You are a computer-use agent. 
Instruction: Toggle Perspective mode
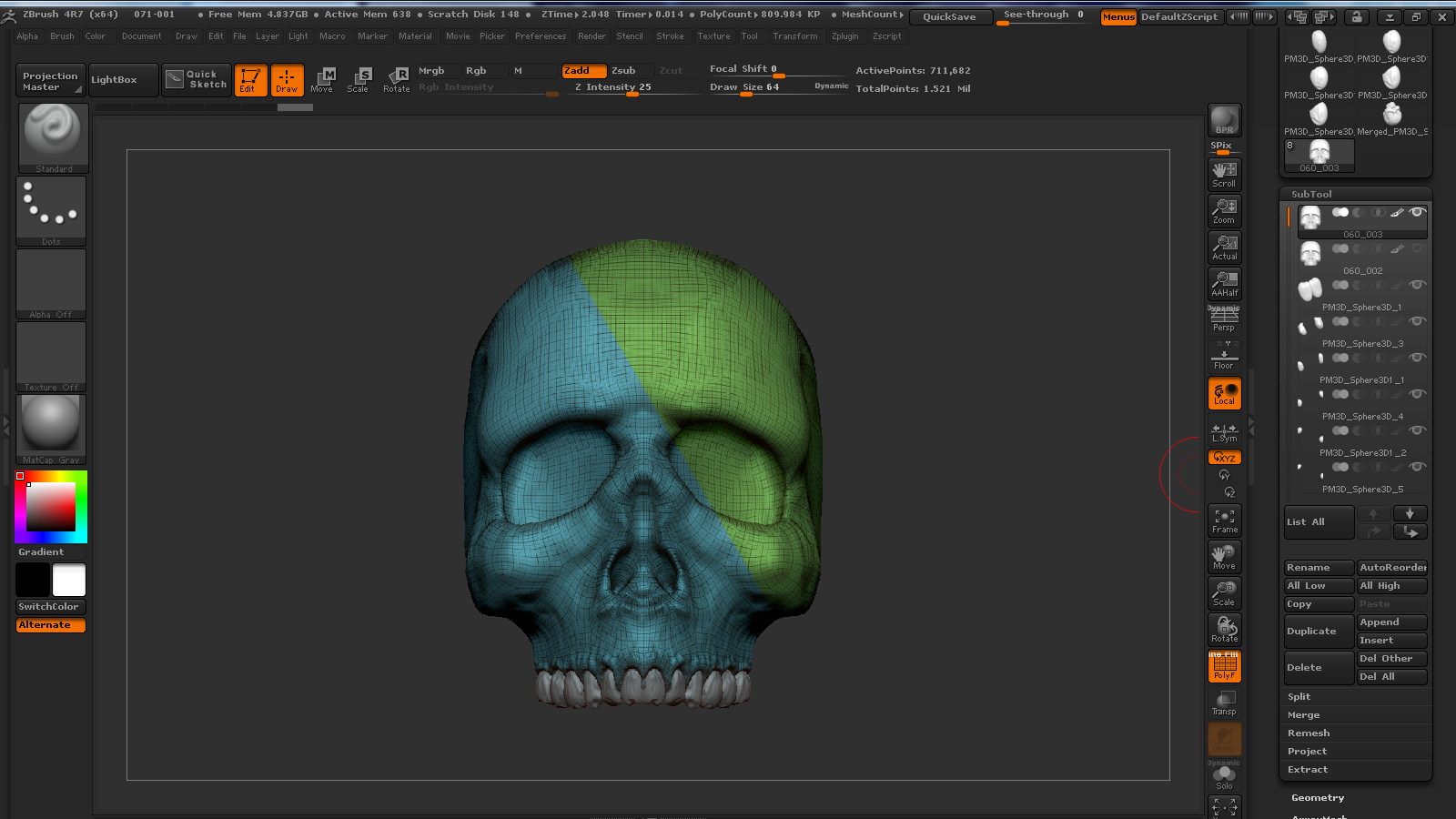[x=1225, y=319]
